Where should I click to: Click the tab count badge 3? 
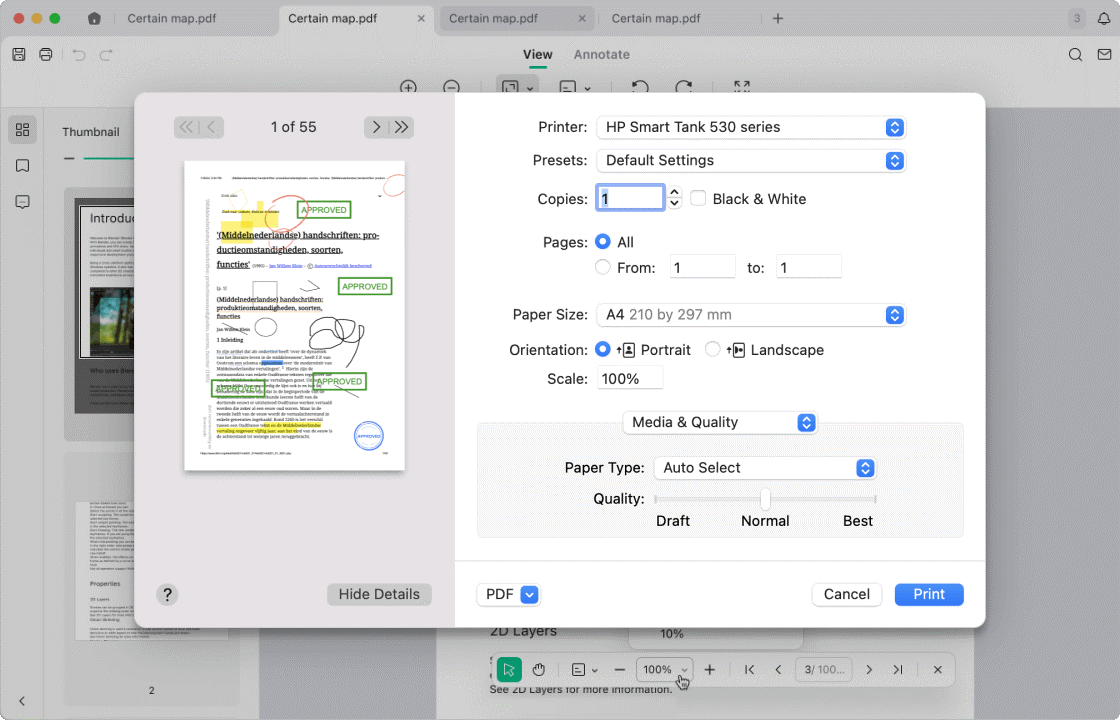coord(1076,19)
